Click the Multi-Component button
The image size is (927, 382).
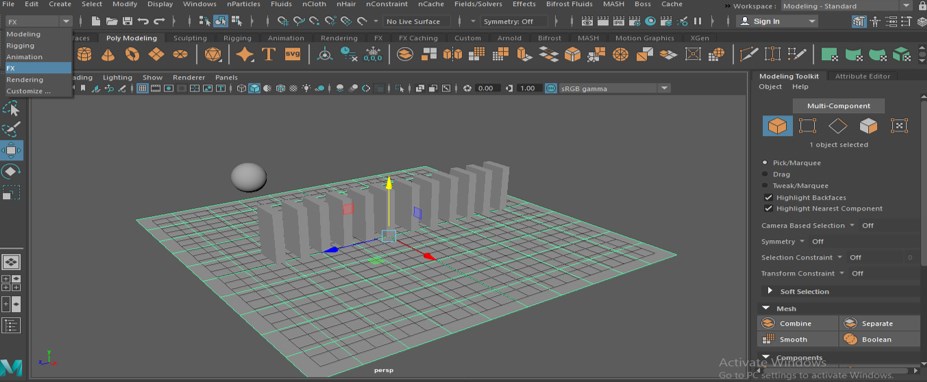click(x=838, y=106)
